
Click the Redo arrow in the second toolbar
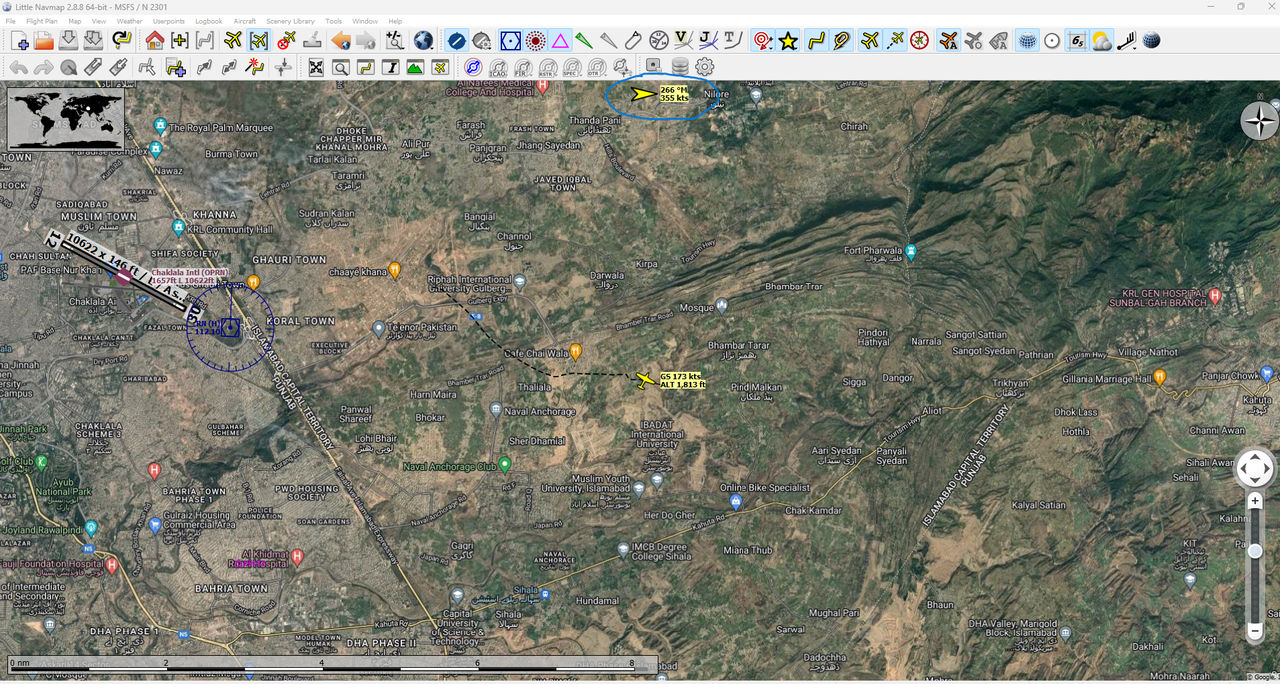(44, 67)
